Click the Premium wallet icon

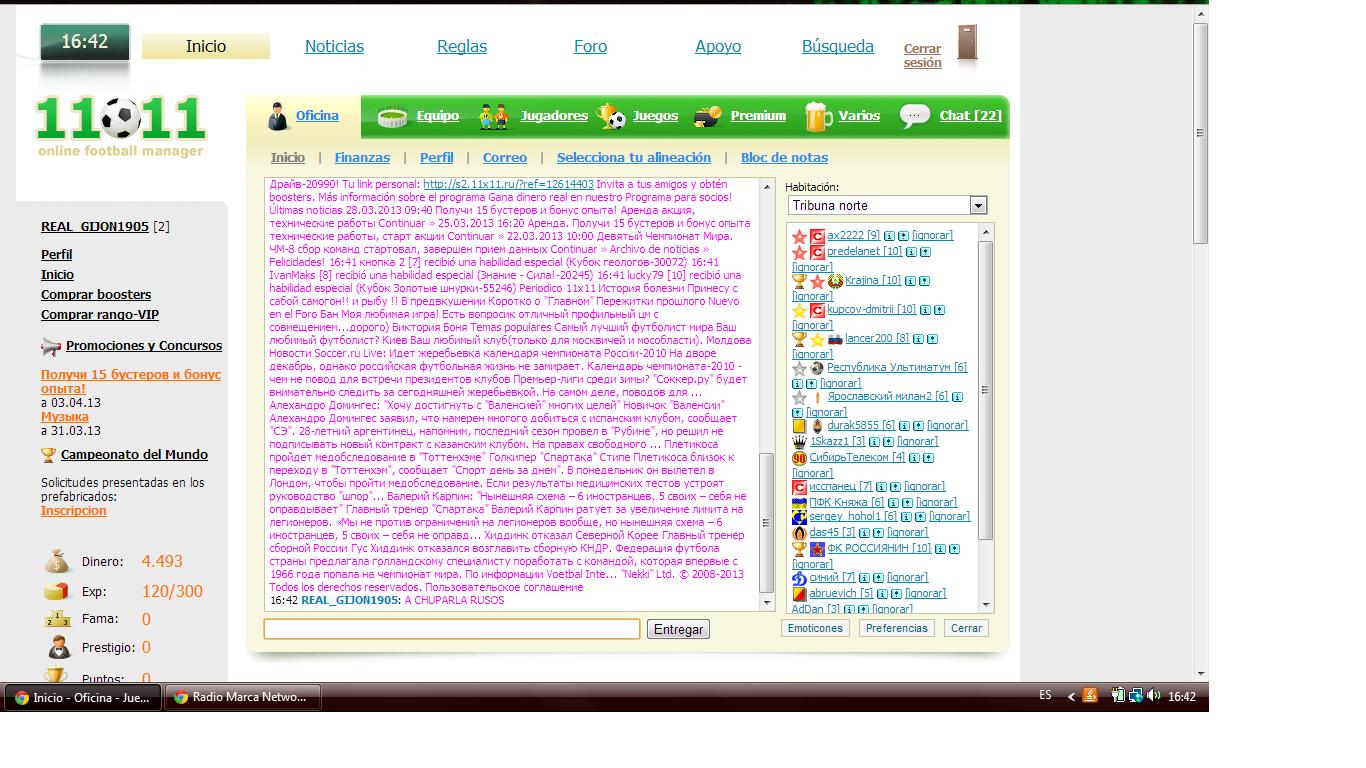[x=707, y=116]
